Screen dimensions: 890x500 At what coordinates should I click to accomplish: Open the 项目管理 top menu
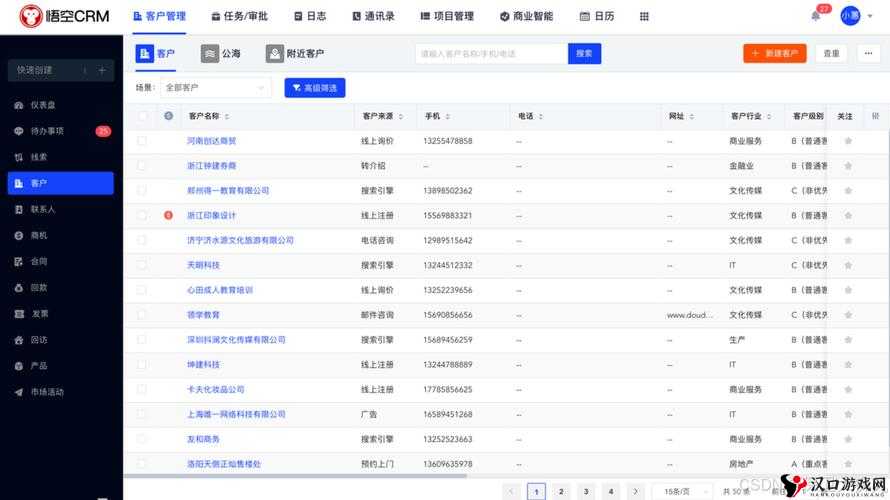(x=447, y=16)
